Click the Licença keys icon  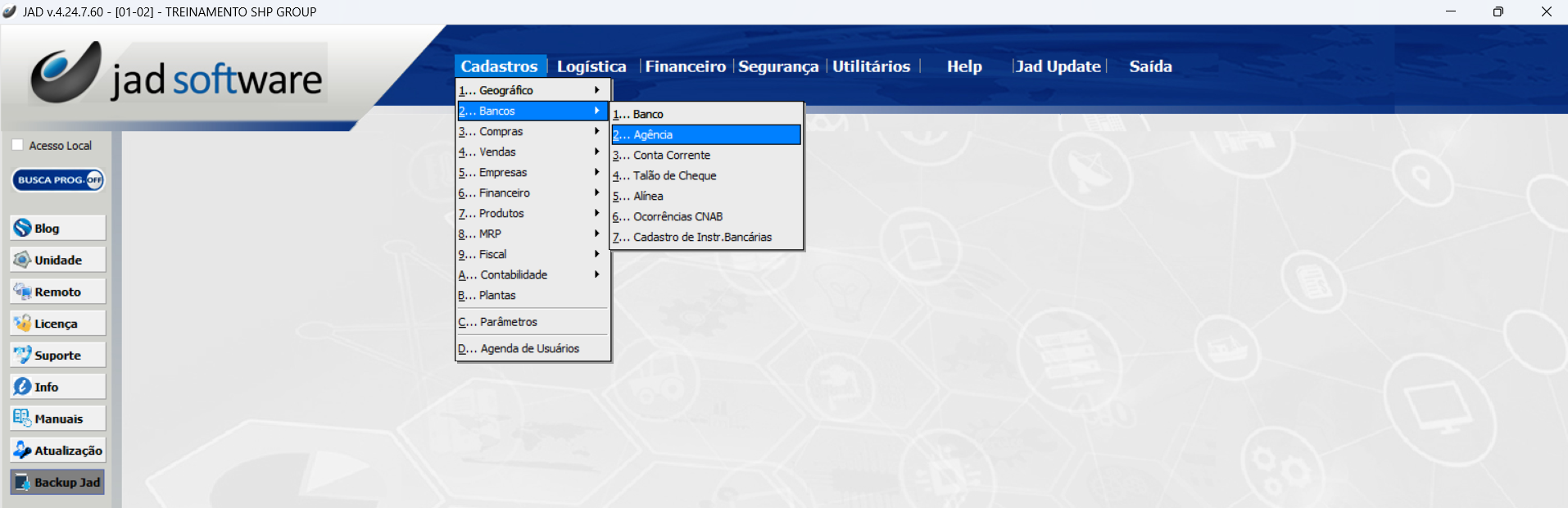coord(22,324)
